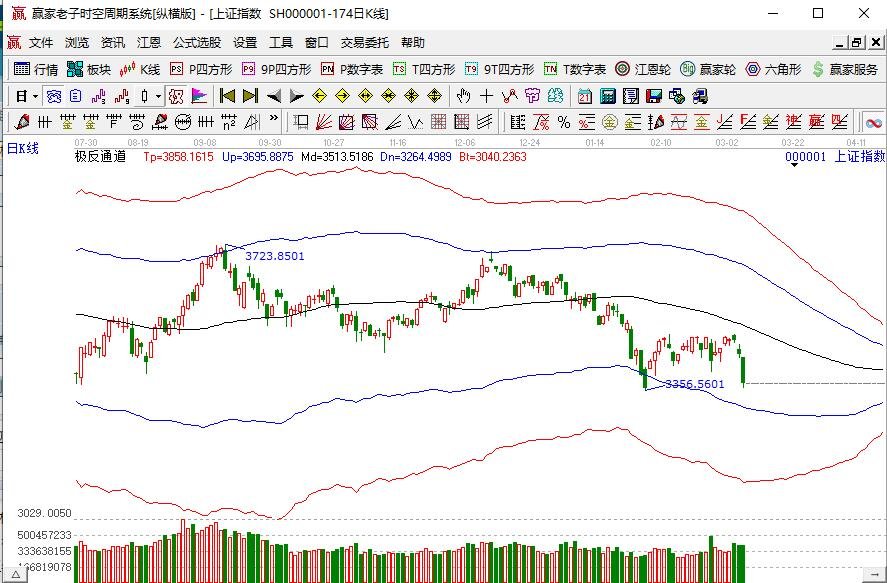Jump to the last bar
Screen dimensions: 887x583
click(x=250, y=96)
